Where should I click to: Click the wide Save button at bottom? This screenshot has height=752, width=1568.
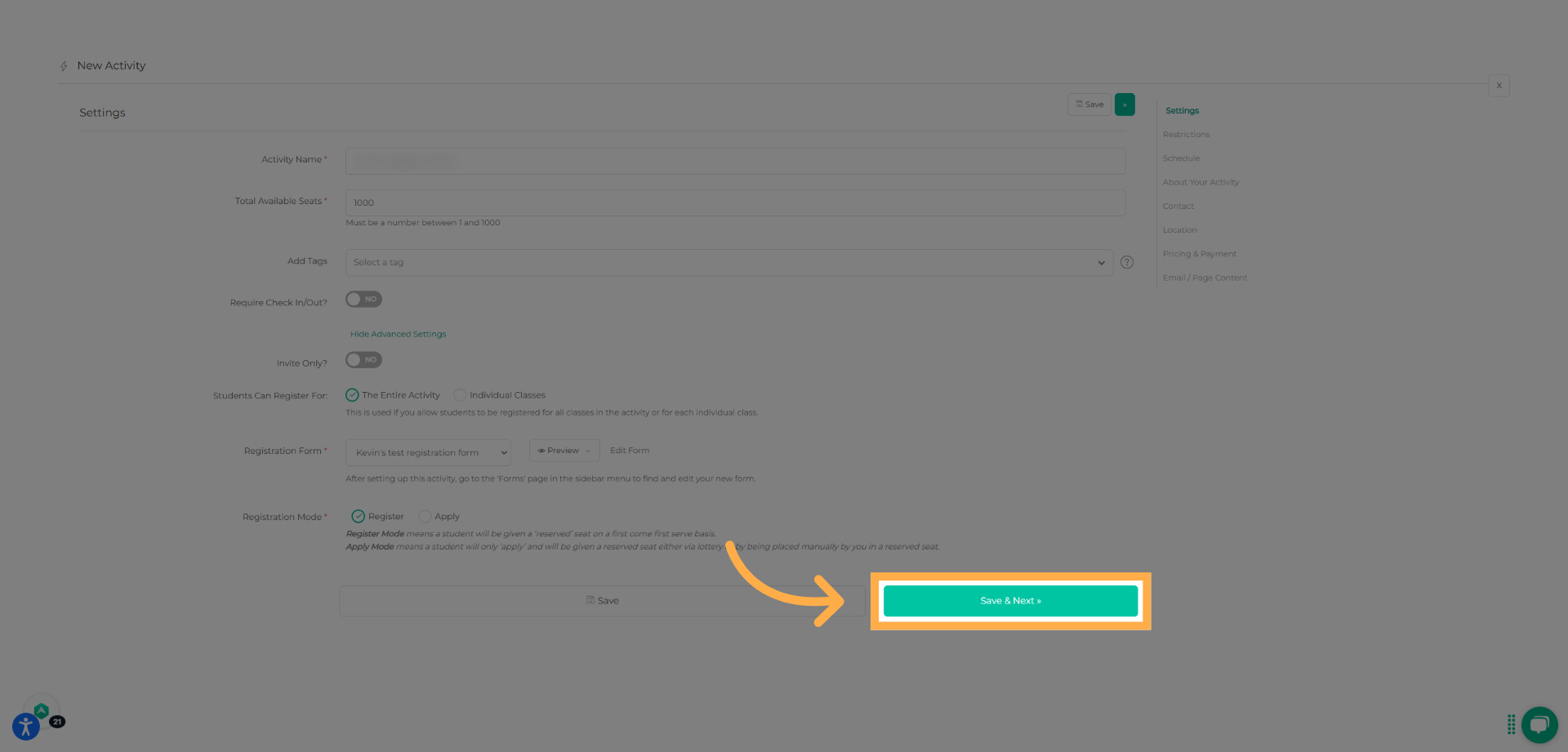(x=602, y=601)
